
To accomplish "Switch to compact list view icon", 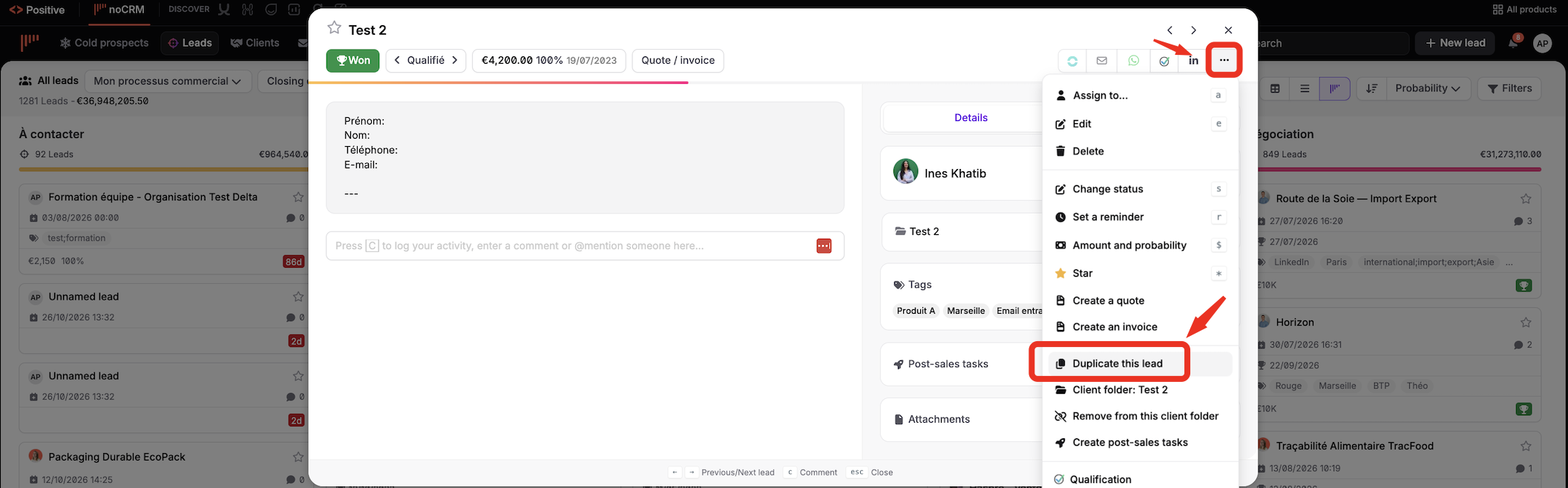I will [1305, 88].
